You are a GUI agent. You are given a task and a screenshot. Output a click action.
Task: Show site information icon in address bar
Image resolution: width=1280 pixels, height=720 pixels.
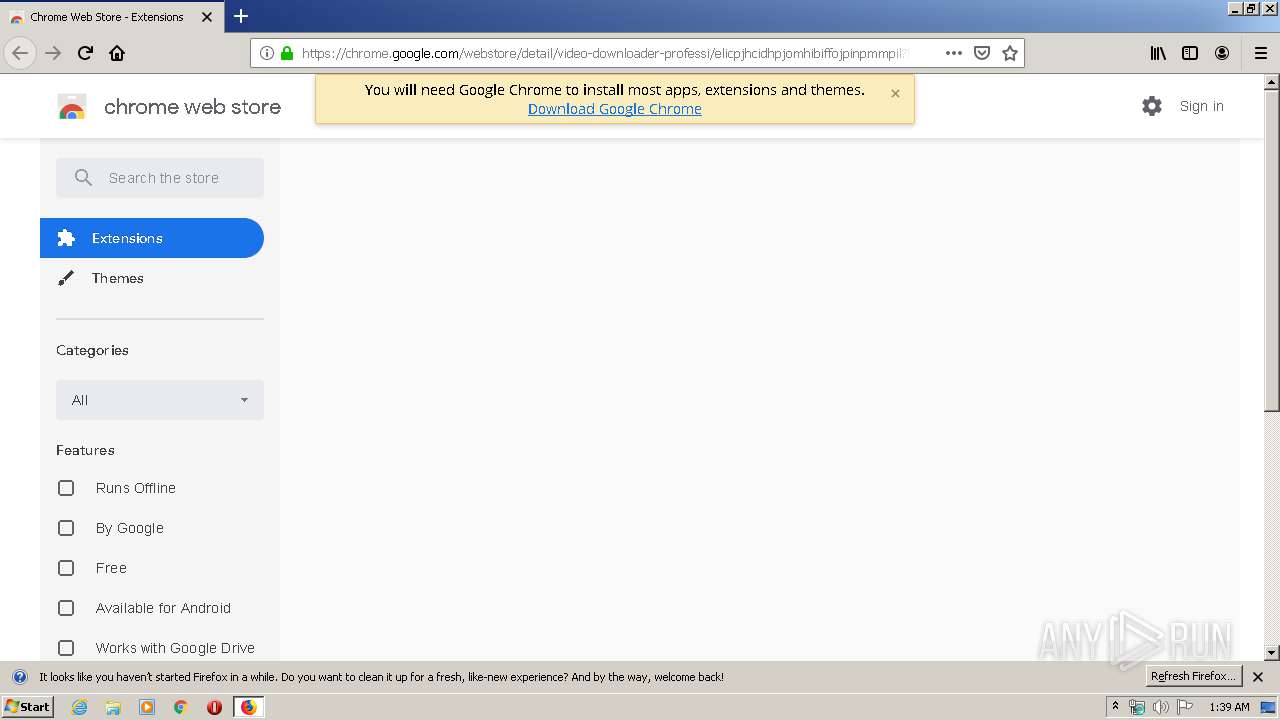[x=266, y=53]
